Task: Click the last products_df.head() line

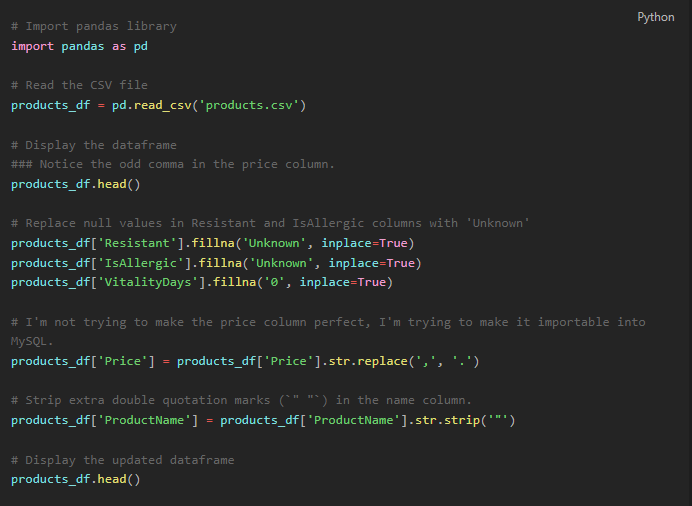Action: point(76,479)
